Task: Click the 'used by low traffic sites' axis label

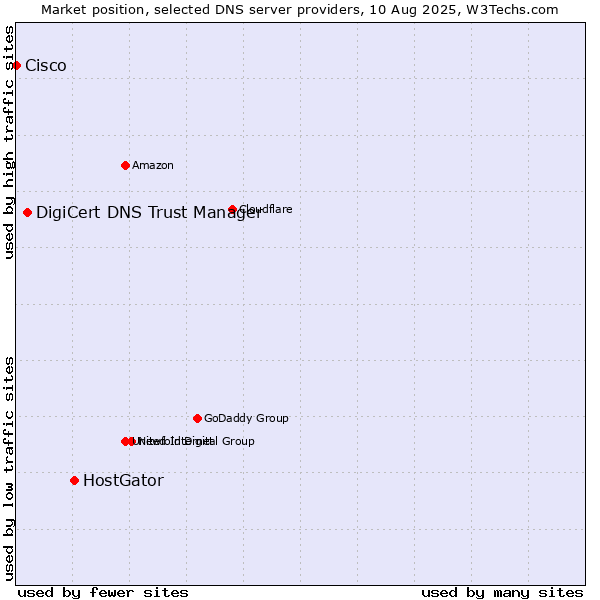Action: (9, 469)
